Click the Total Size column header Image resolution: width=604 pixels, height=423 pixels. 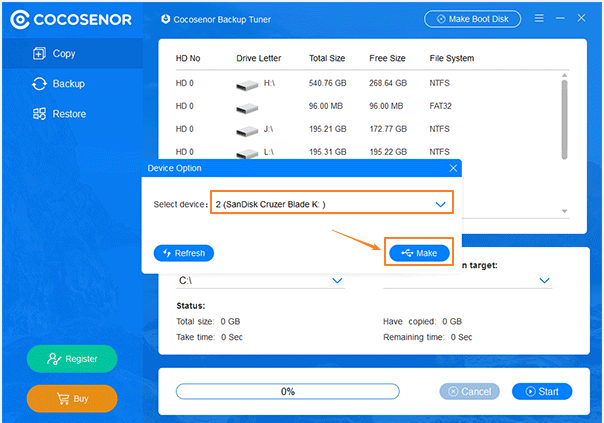(327, 58)
